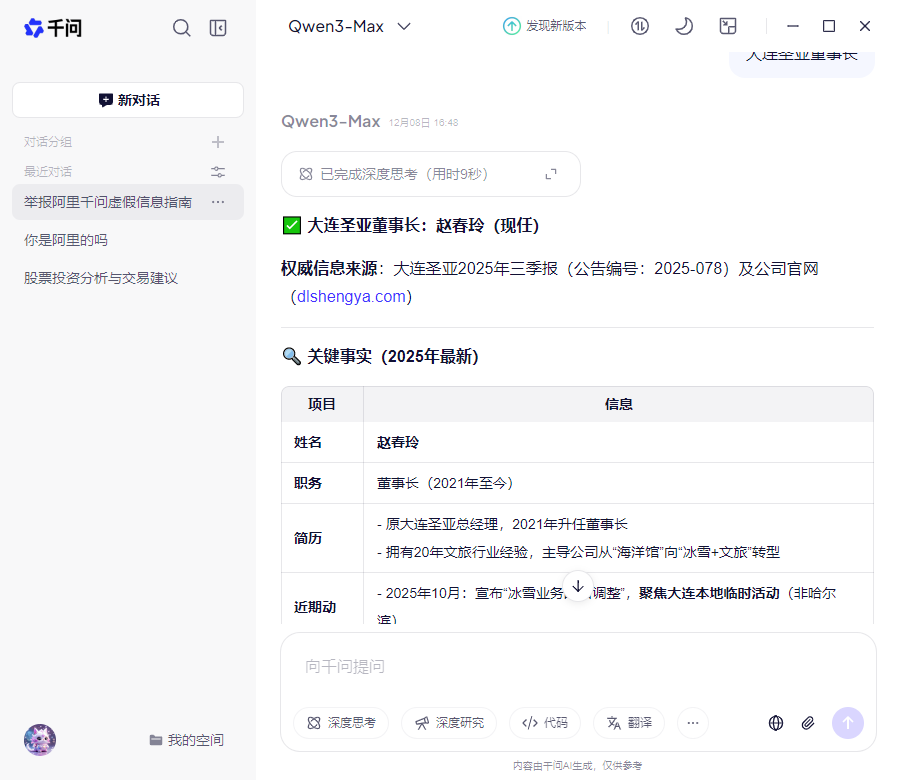
Task: Click the 简历 row label
Action: click(x=308, y=538)
